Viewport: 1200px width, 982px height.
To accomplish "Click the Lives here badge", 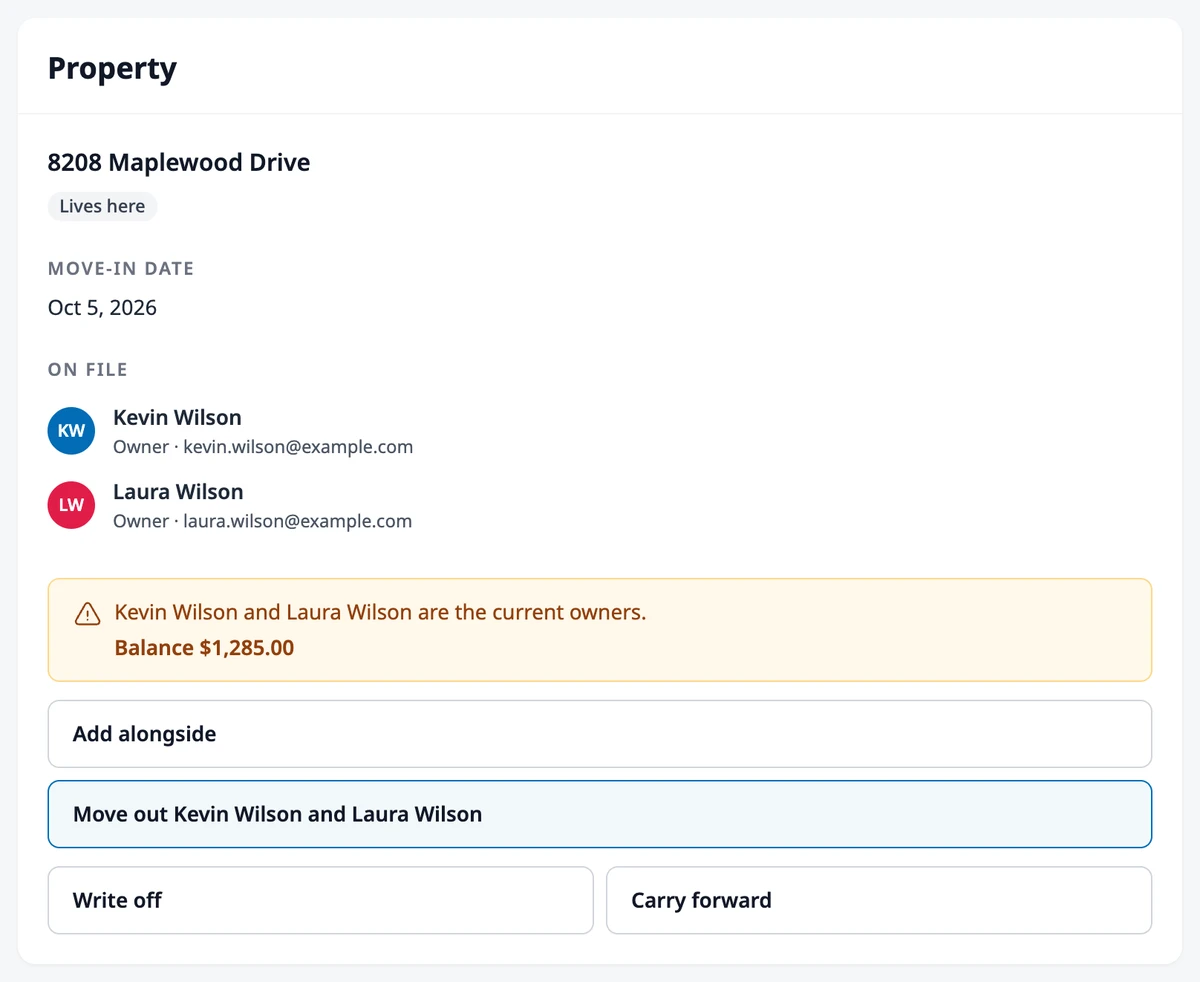I will tap(102, 206).
